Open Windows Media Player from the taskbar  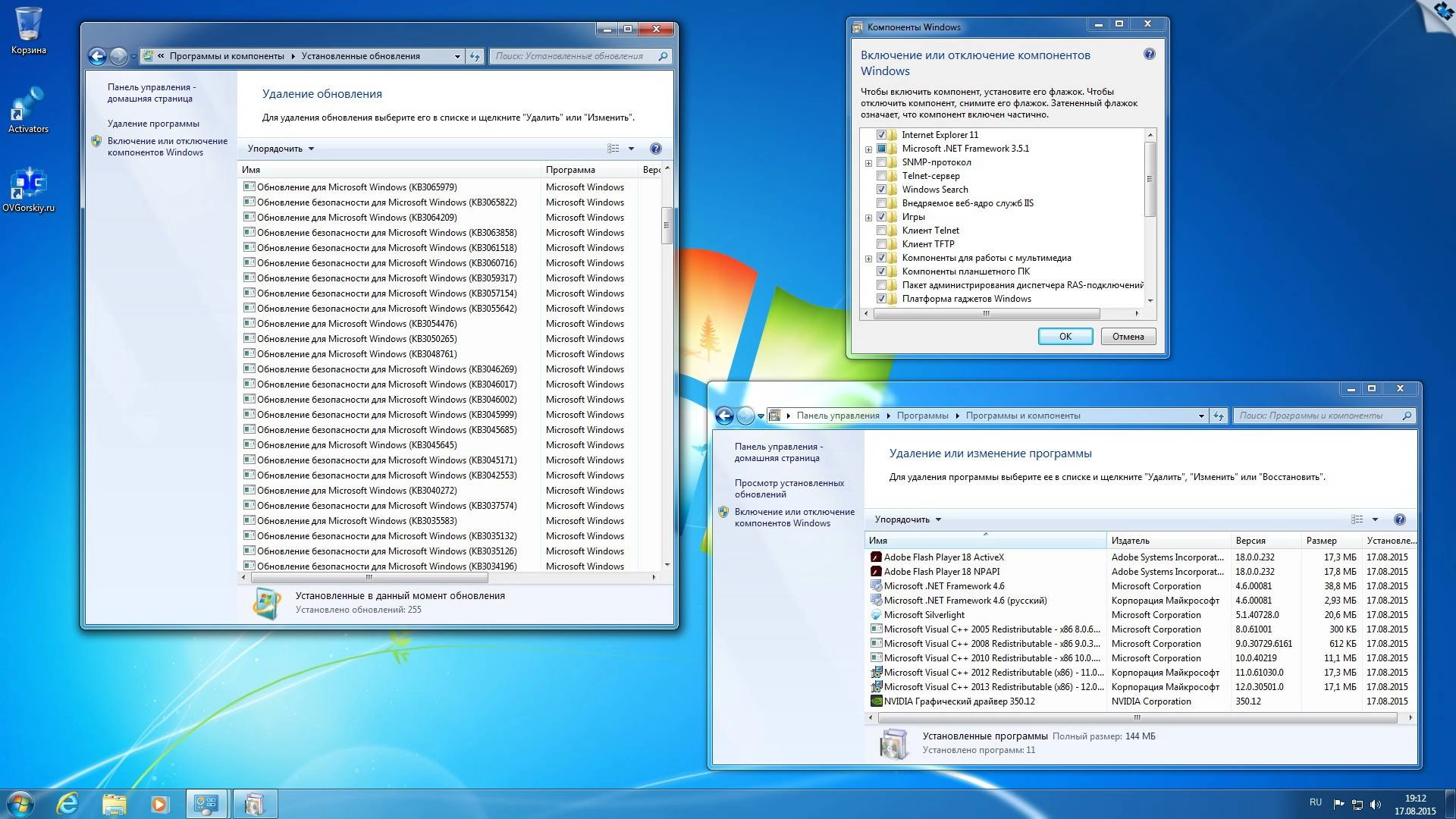click(158, 803)
